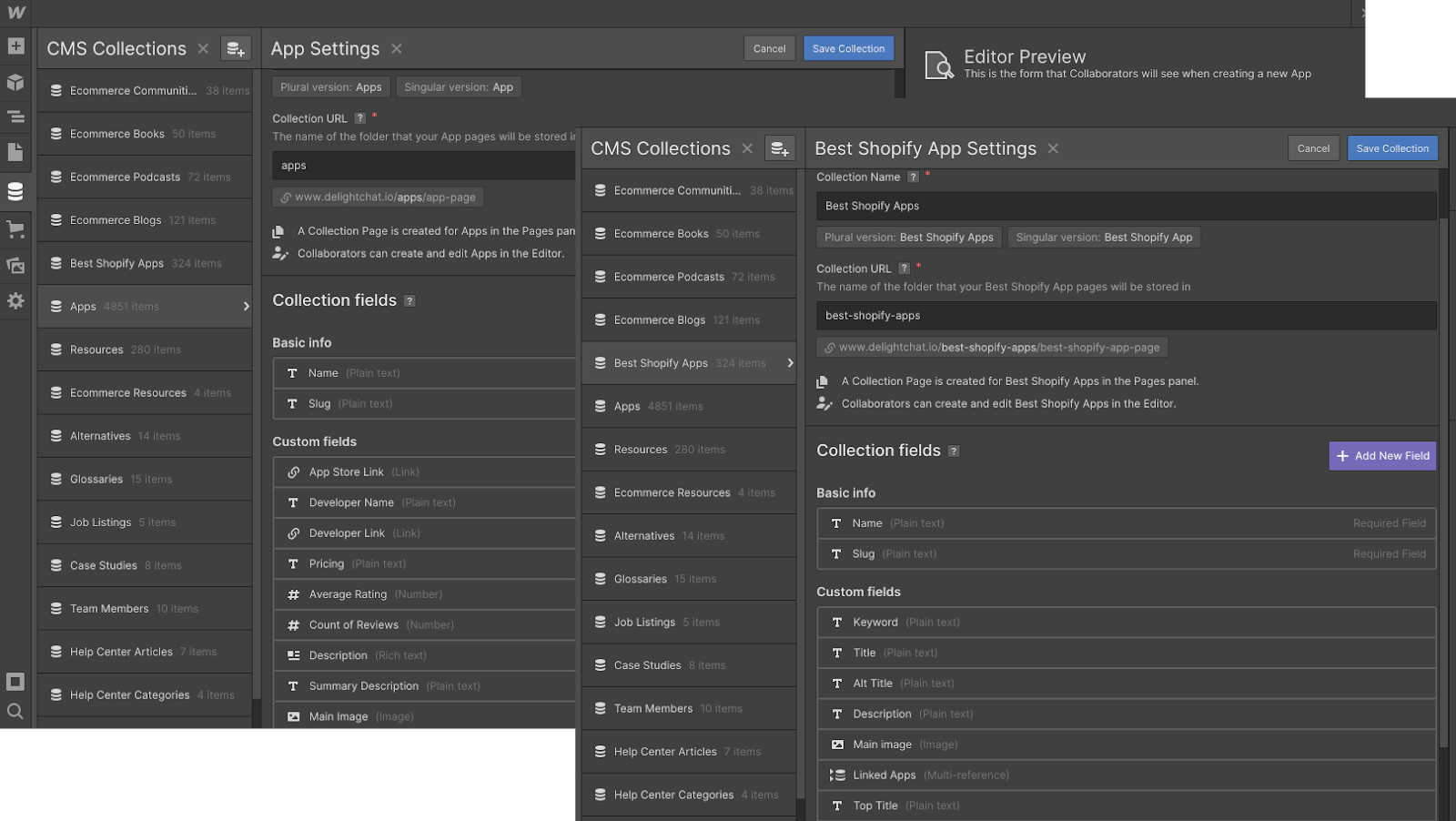Click Save Collection in App Settings panel
Viewport: 1456px width, 821px height.
click(x=848, y=48)
